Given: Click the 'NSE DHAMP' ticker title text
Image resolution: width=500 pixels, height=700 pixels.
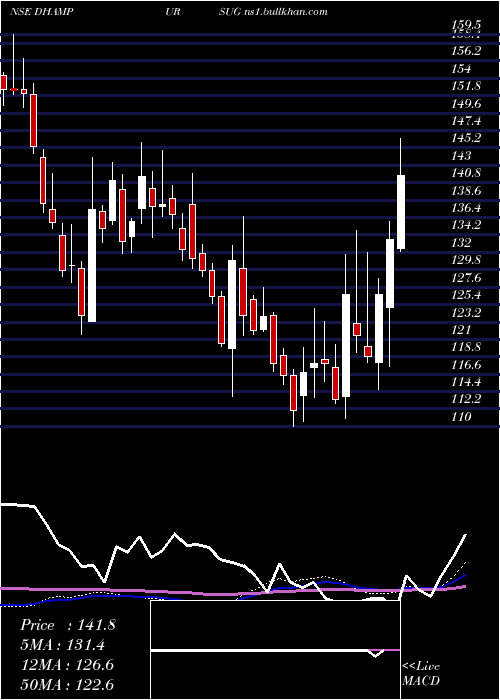Looking at the screenshot, I should (42, 12).
